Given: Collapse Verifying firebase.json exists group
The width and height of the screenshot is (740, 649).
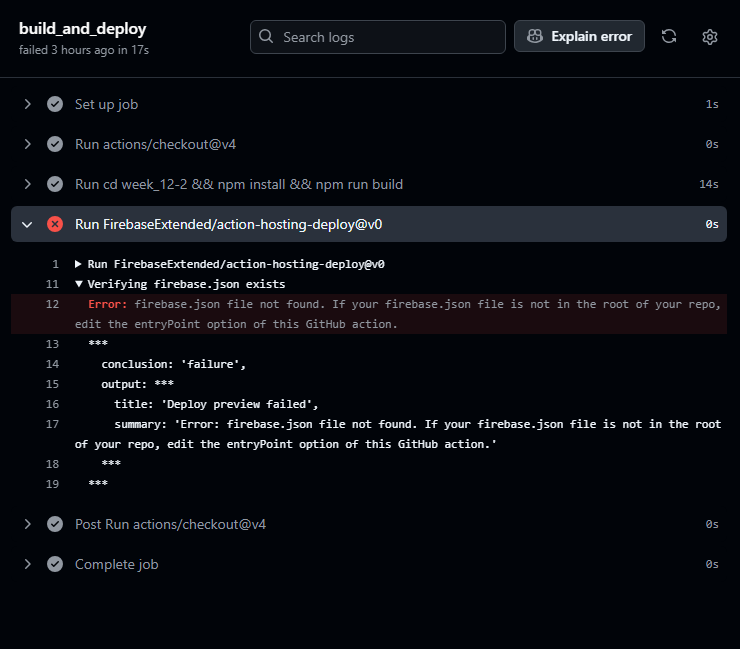Looking at the screenshot, I should coord(79,284).
